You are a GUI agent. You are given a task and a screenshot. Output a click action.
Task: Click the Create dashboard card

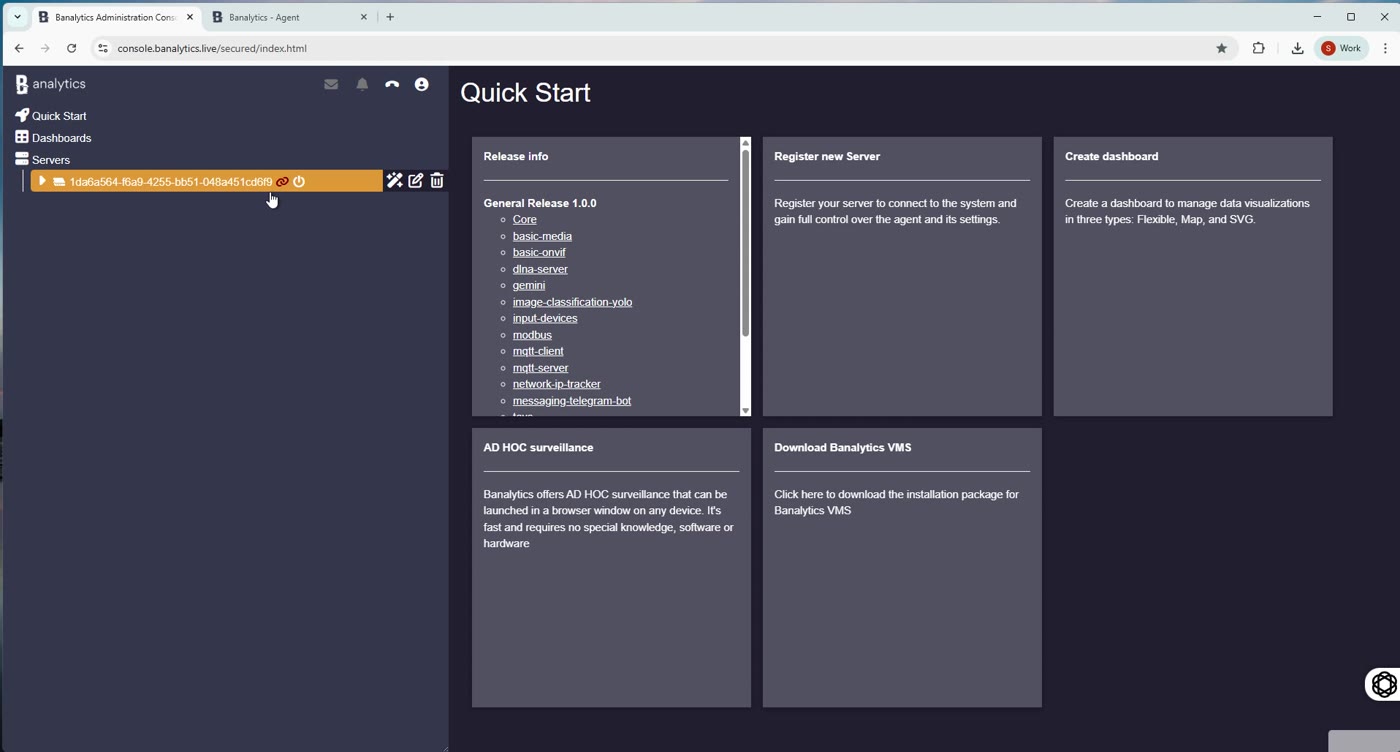[1193, 276]
